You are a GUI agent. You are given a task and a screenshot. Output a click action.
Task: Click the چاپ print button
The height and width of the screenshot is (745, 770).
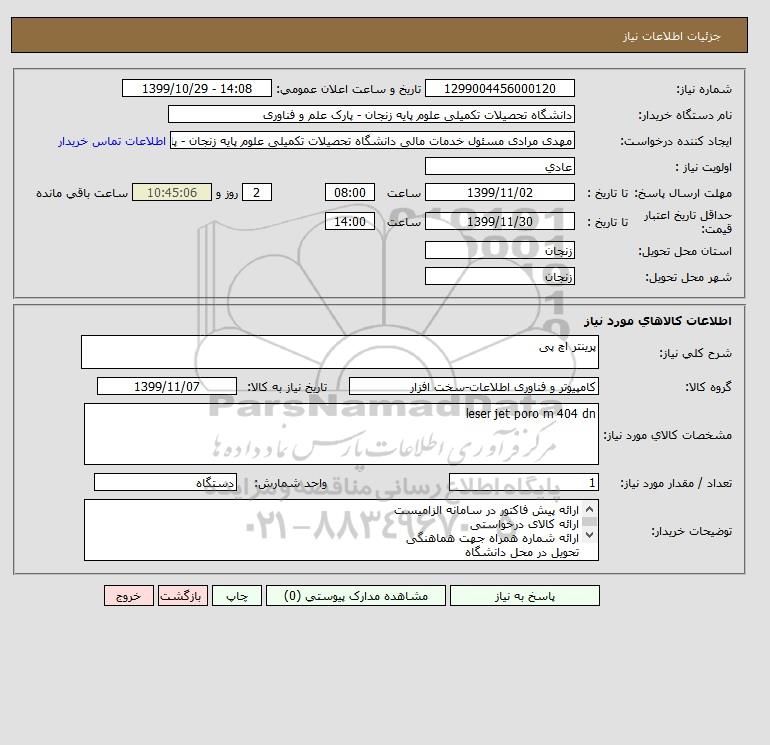pos(237,596)
